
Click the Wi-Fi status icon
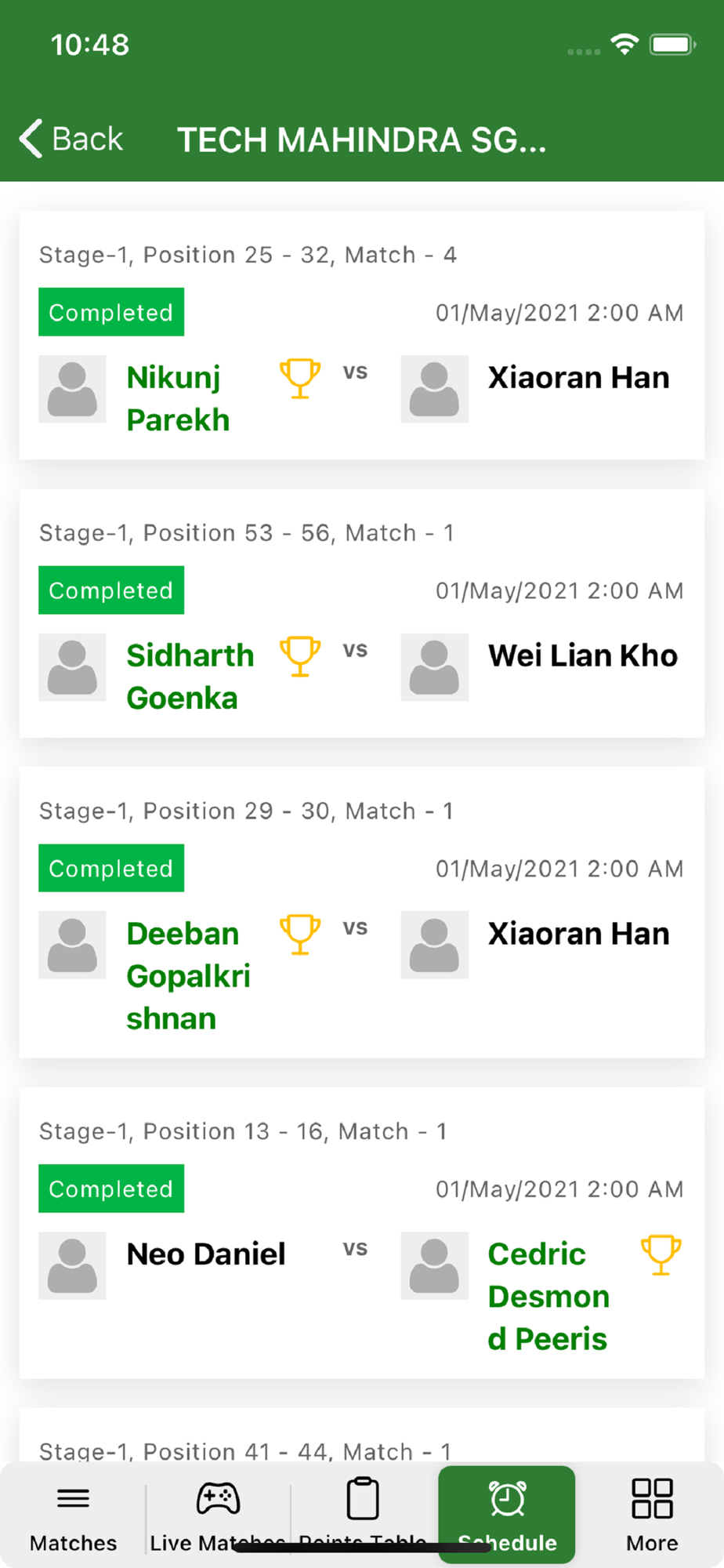[x=624, y=45]
